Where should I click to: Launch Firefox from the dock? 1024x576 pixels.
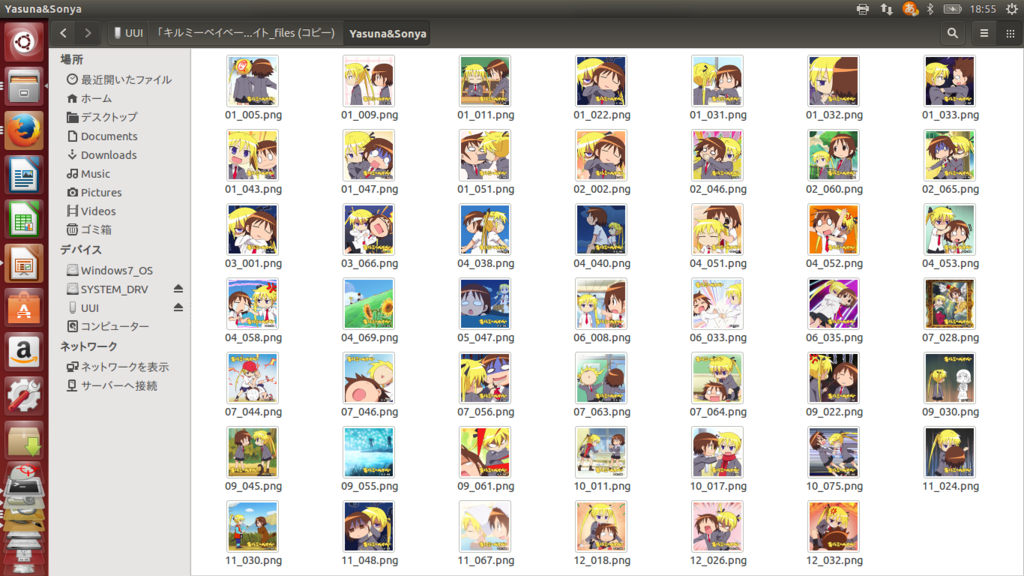(x=24, y=131)
